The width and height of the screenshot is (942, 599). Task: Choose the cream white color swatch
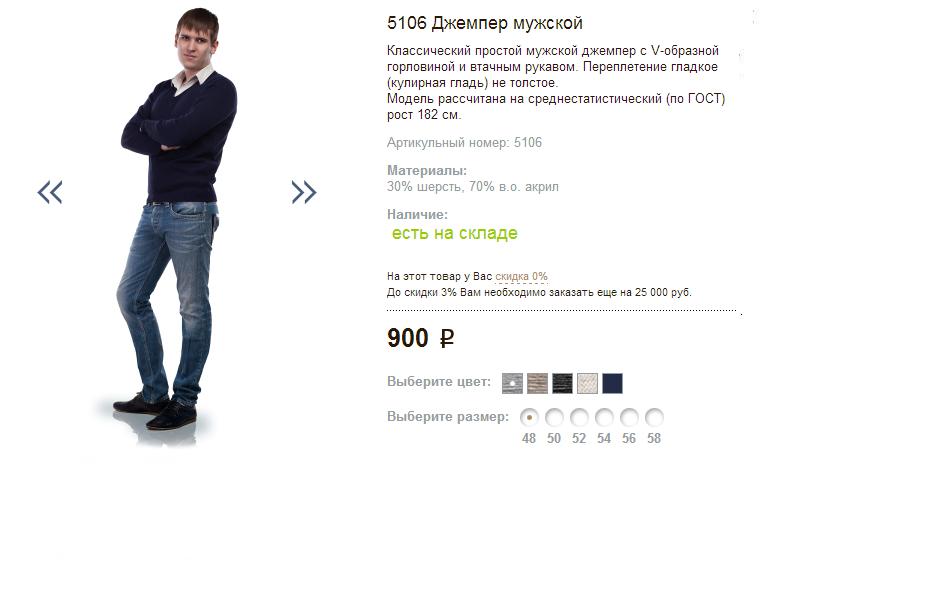pos(588,383)
